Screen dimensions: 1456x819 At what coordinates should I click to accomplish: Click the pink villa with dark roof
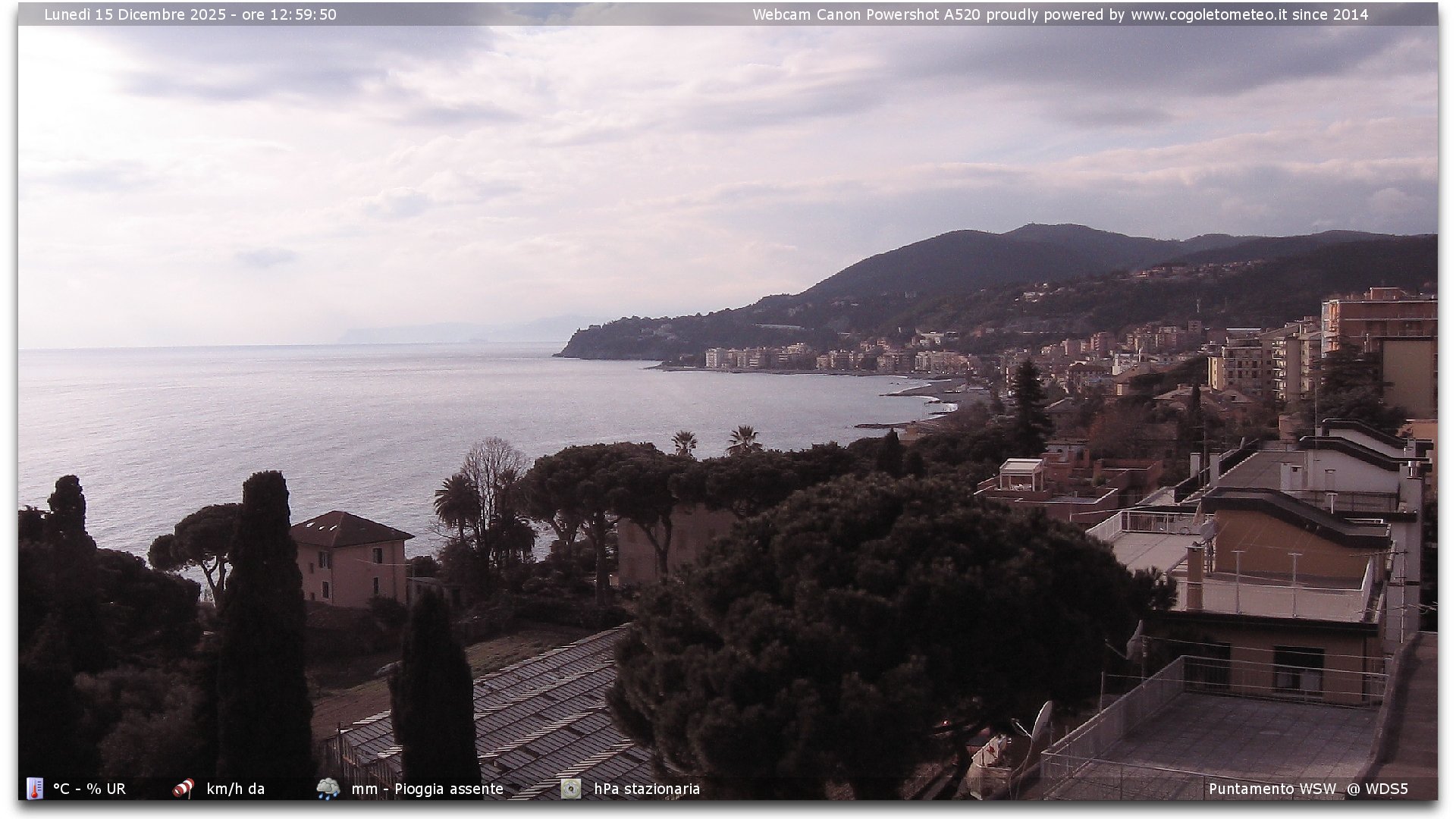click(350, 557)
